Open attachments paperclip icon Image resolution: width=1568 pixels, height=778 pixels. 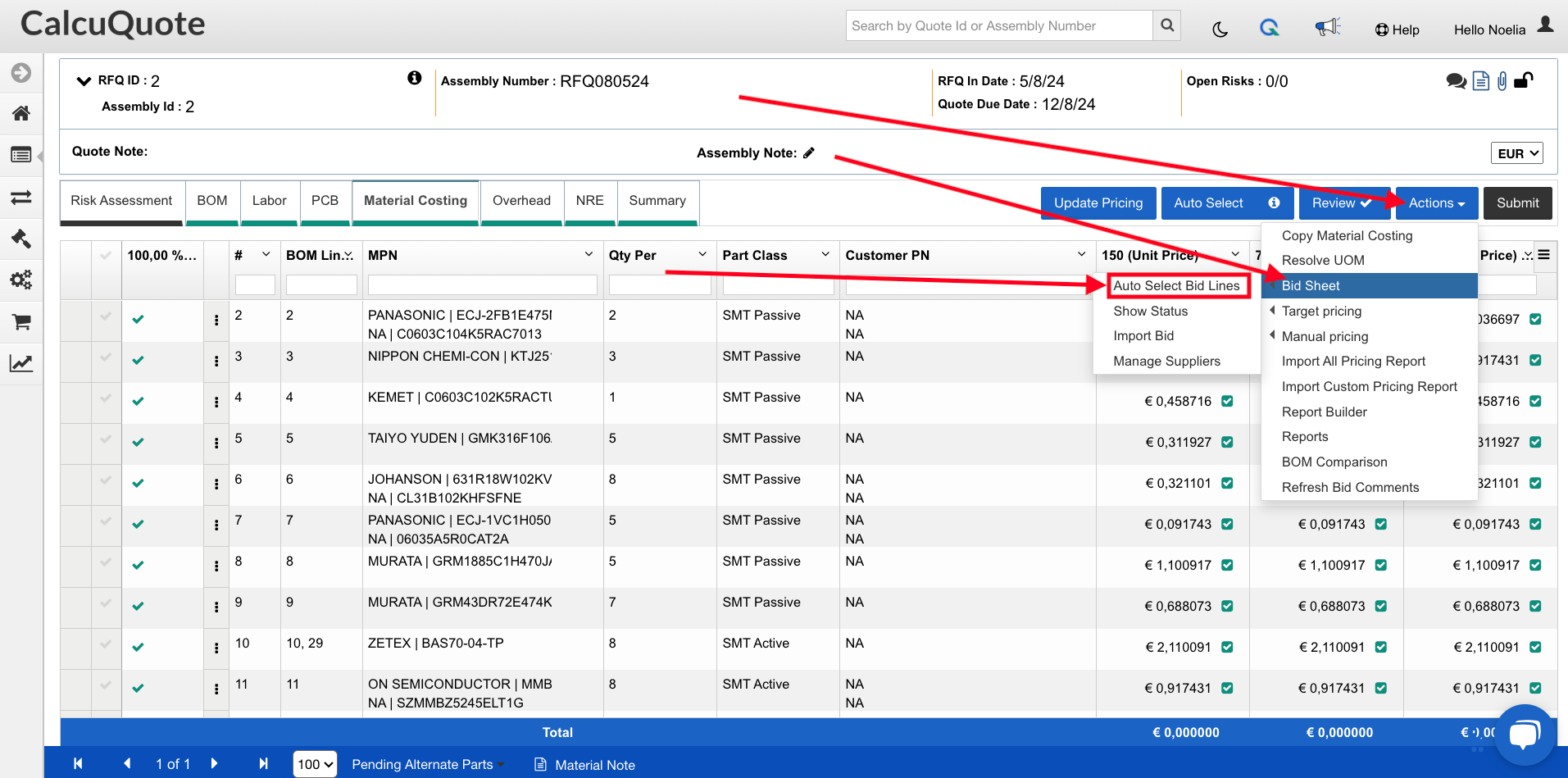1502,80
